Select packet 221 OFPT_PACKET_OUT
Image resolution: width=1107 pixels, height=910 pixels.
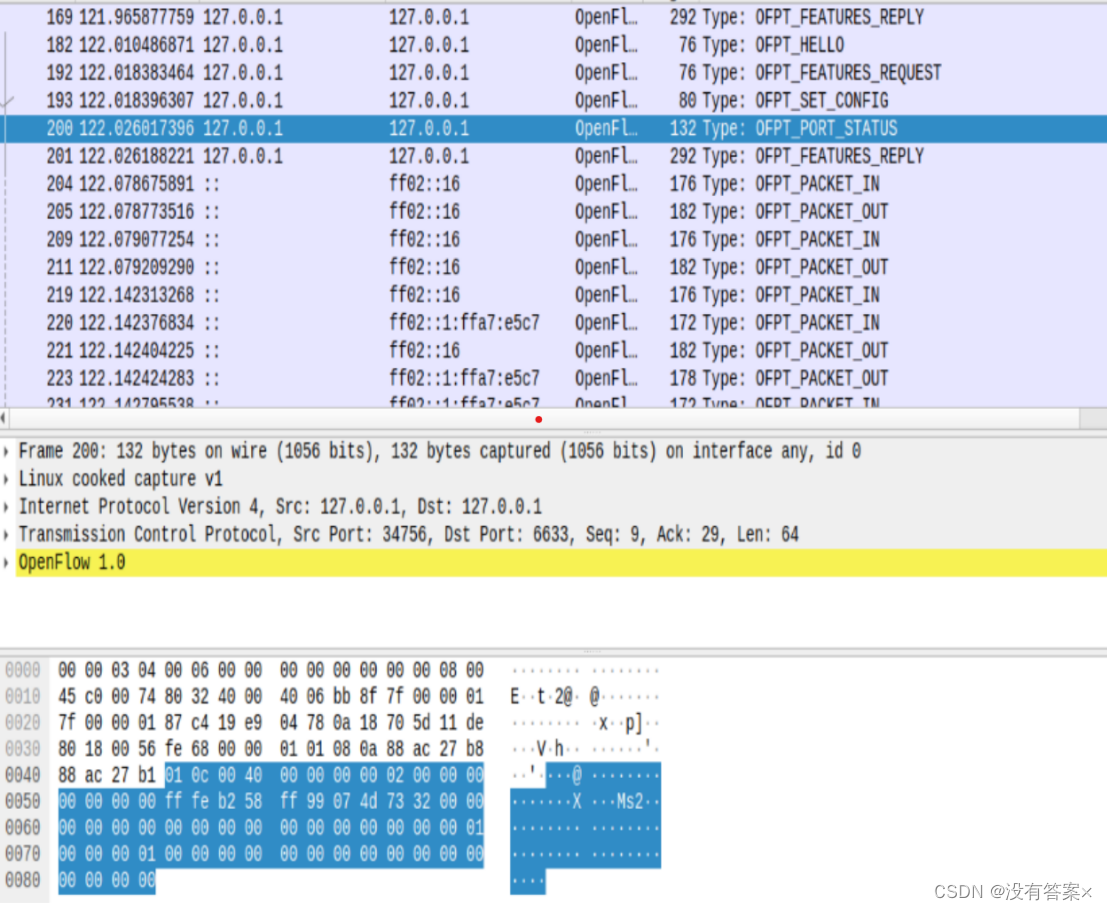pos(400,350)
